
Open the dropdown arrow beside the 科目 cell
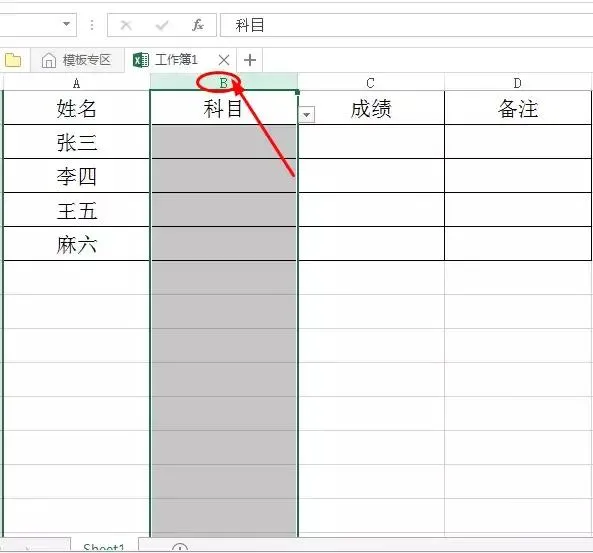pyautogui.click(x=307, y=114)
